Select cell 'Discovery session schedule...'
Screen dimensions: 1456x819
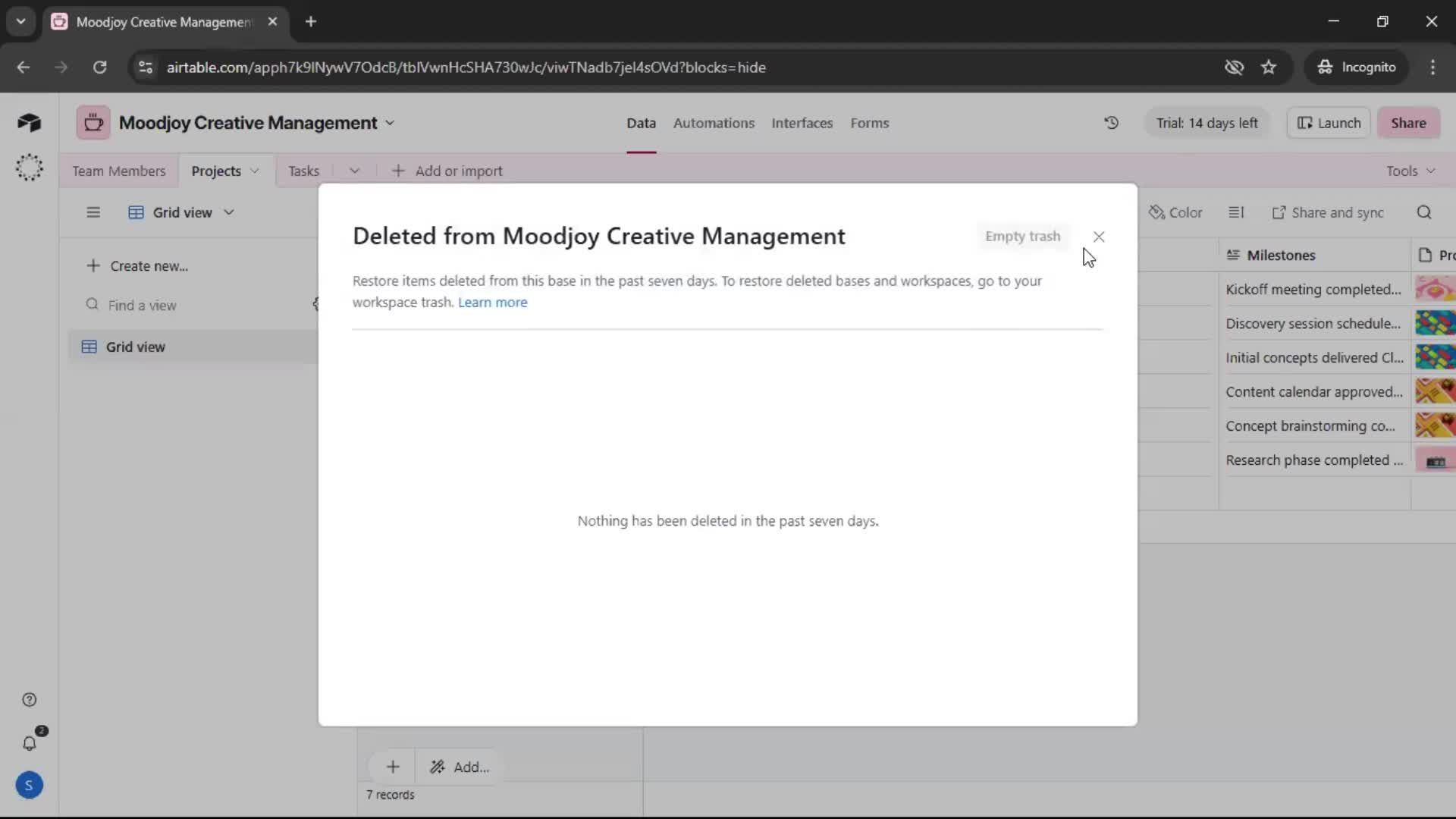tap(1314, 324)
